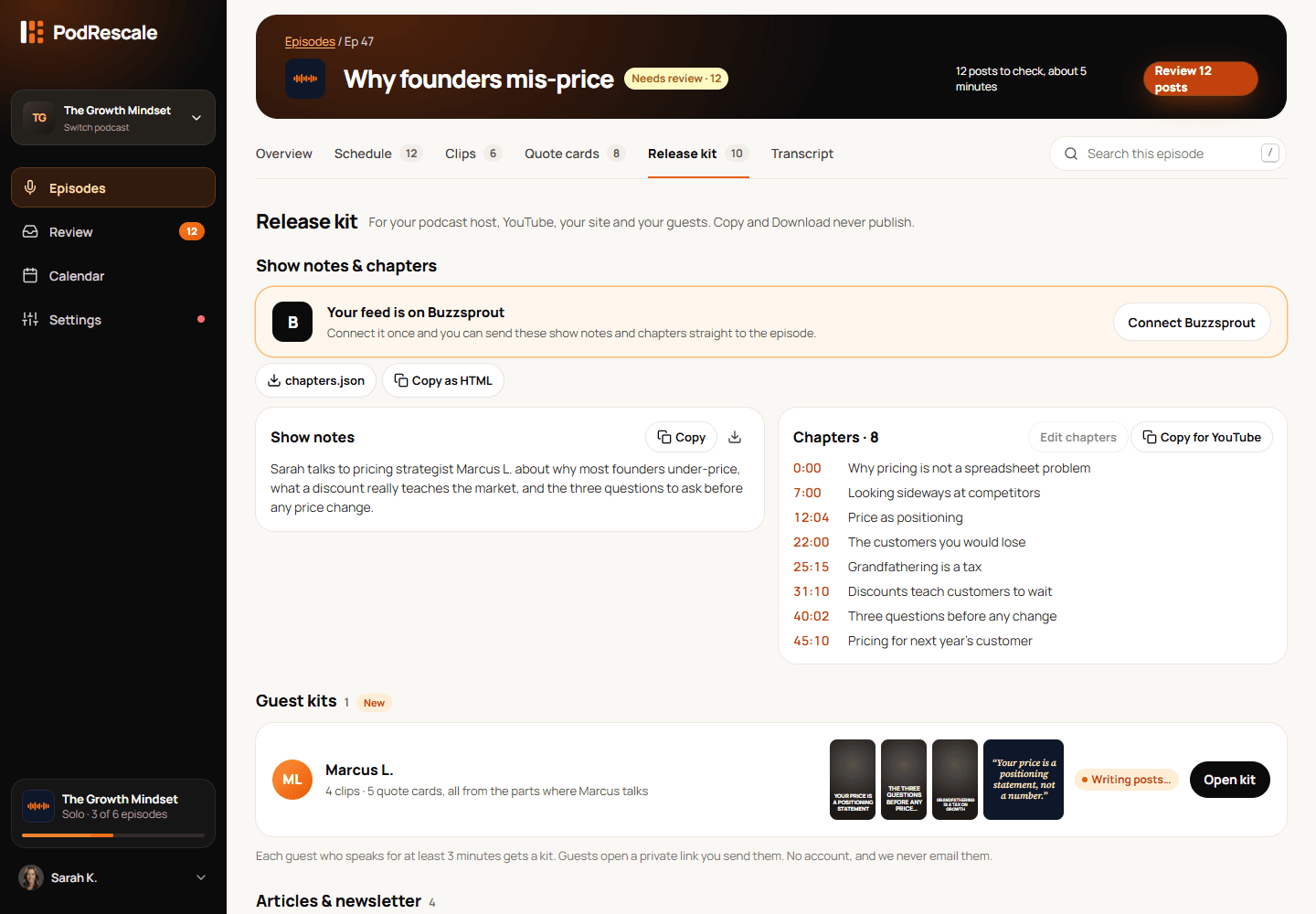Click Copy as HTML button
This screenshot has height=914, width=1316.
[x=443, y=380]
